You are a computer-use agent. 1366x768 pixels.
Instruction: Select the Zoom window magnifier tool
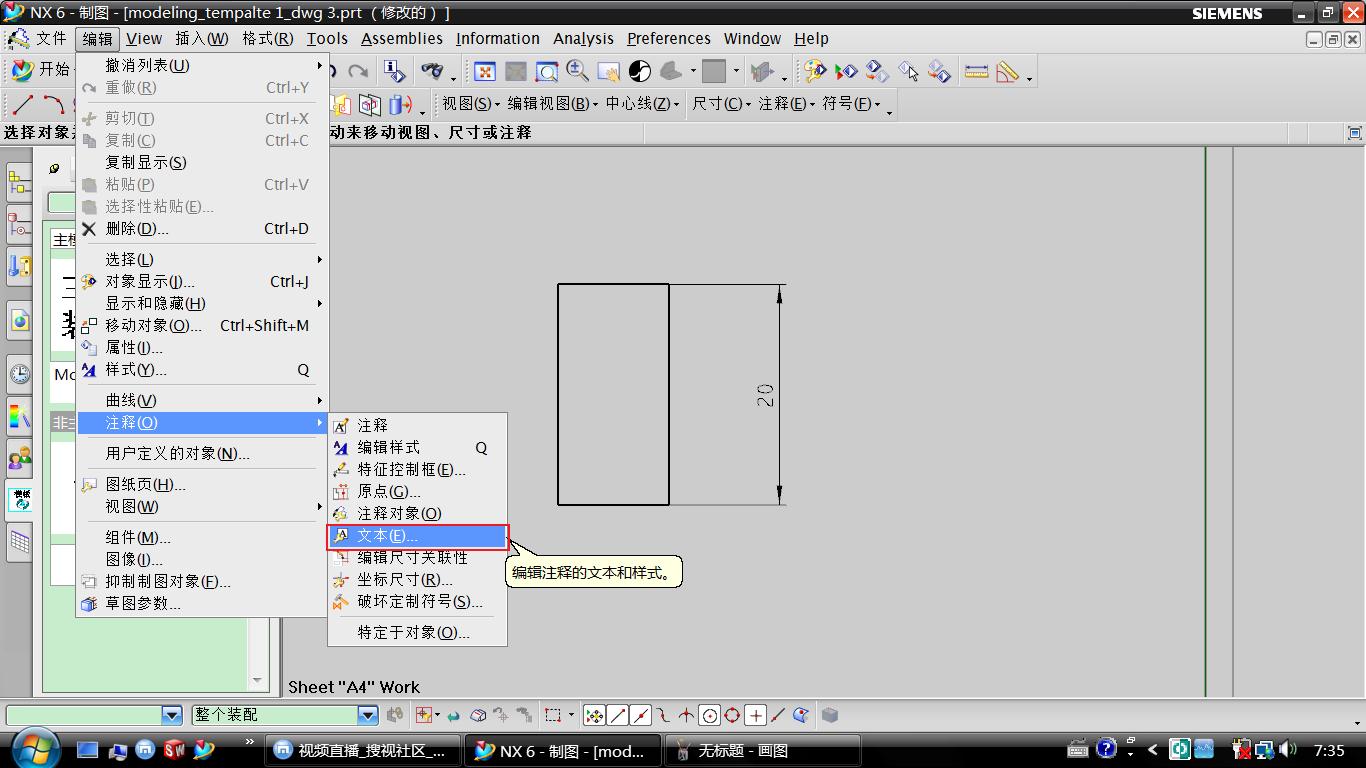[x=546, y=71]
